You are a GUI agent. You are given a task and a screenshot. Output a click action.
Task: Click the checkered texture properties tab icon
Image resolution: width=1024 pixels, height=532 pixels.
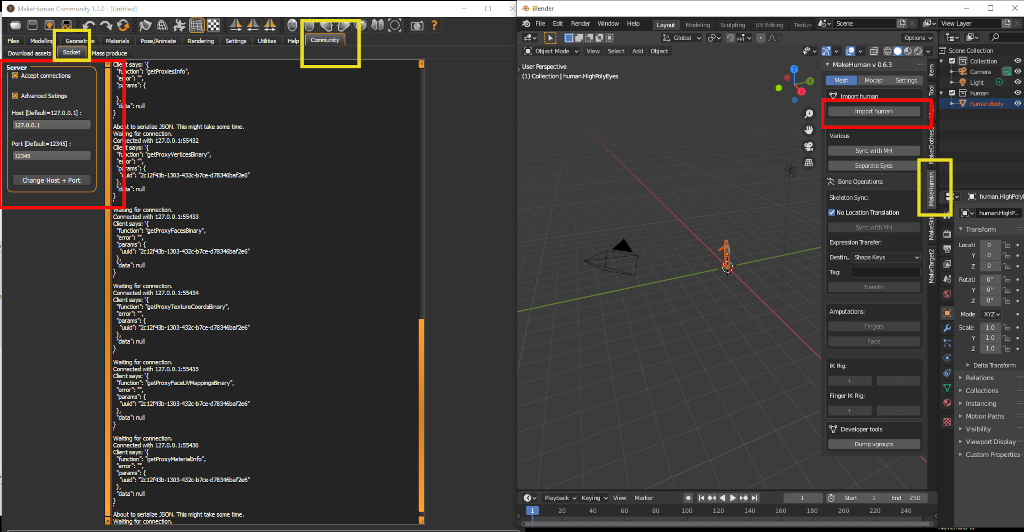click(947, 422)
